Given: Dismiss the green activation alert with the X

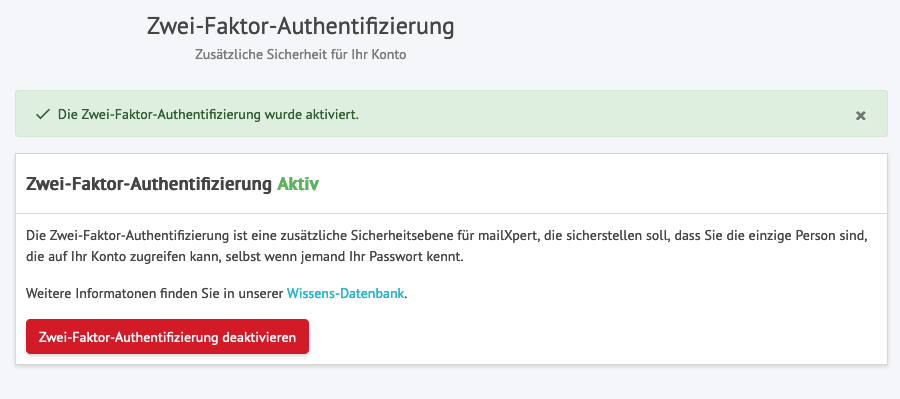Looking at the screenshot, I should 860,115.
